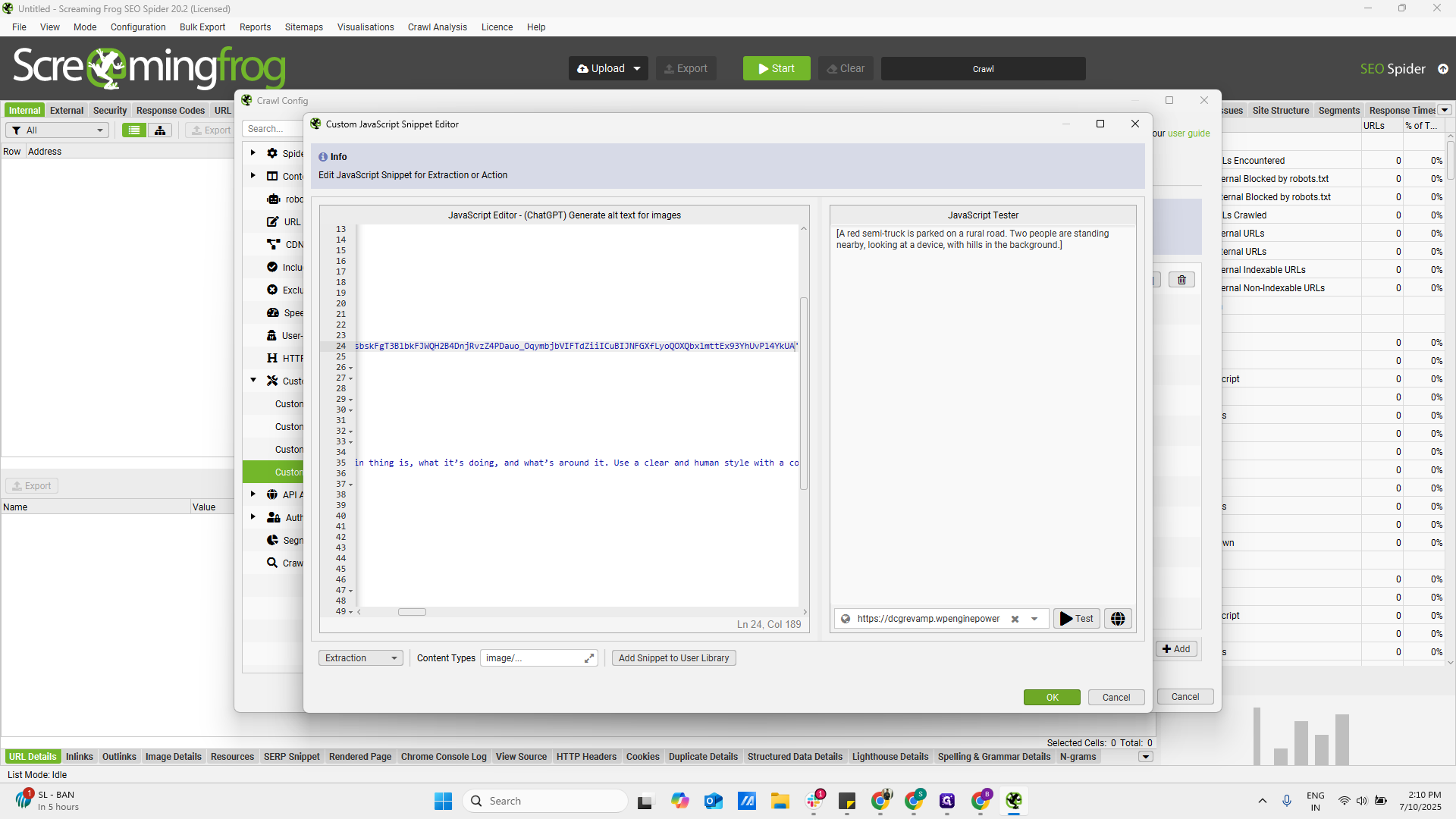Click the globe browser icon beside Test
Screen dimensions: 1456x819
pos(1118,619)
